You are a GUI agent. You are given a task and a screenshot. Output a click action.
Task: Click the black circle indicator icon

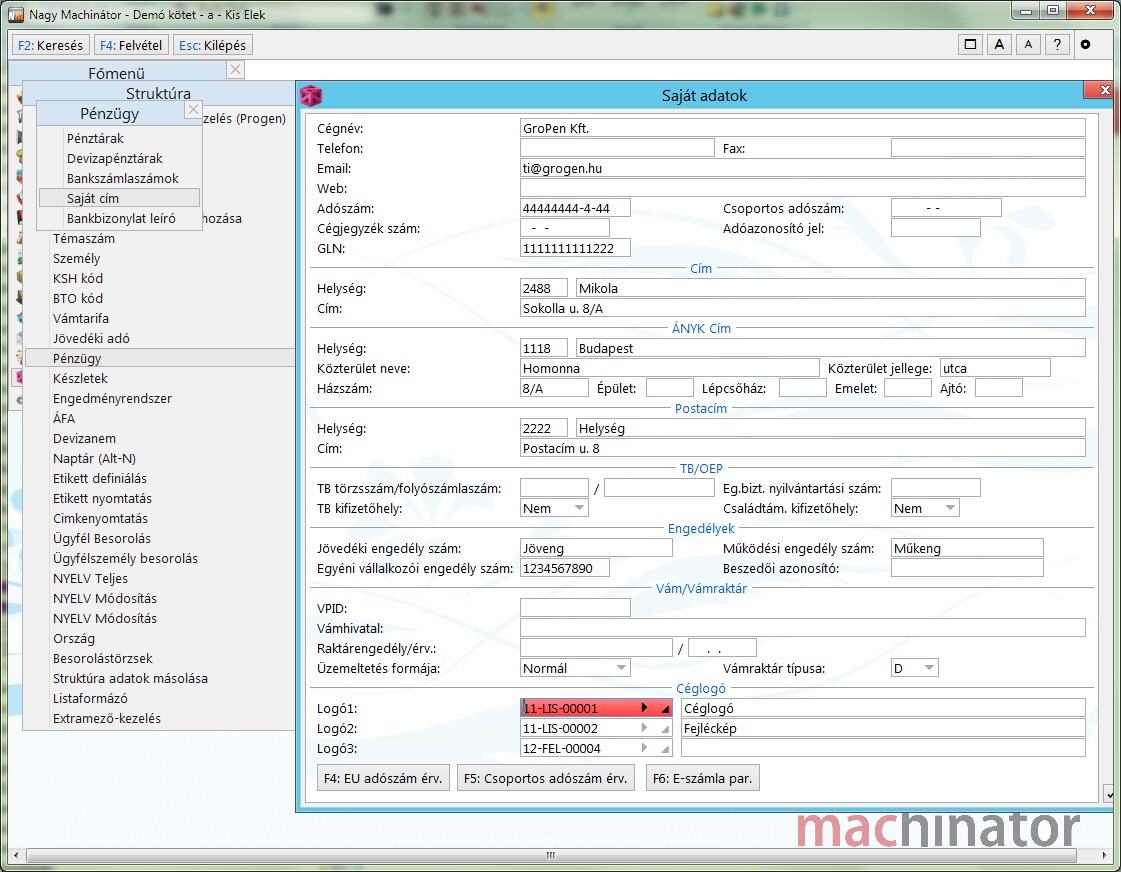(x=1086, y=45)
